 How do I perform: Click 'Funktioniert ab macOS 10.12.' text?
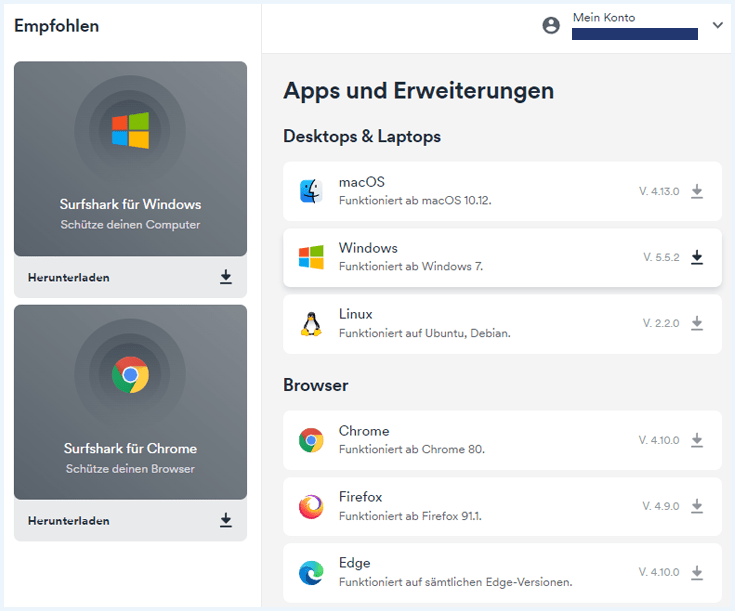415,201
